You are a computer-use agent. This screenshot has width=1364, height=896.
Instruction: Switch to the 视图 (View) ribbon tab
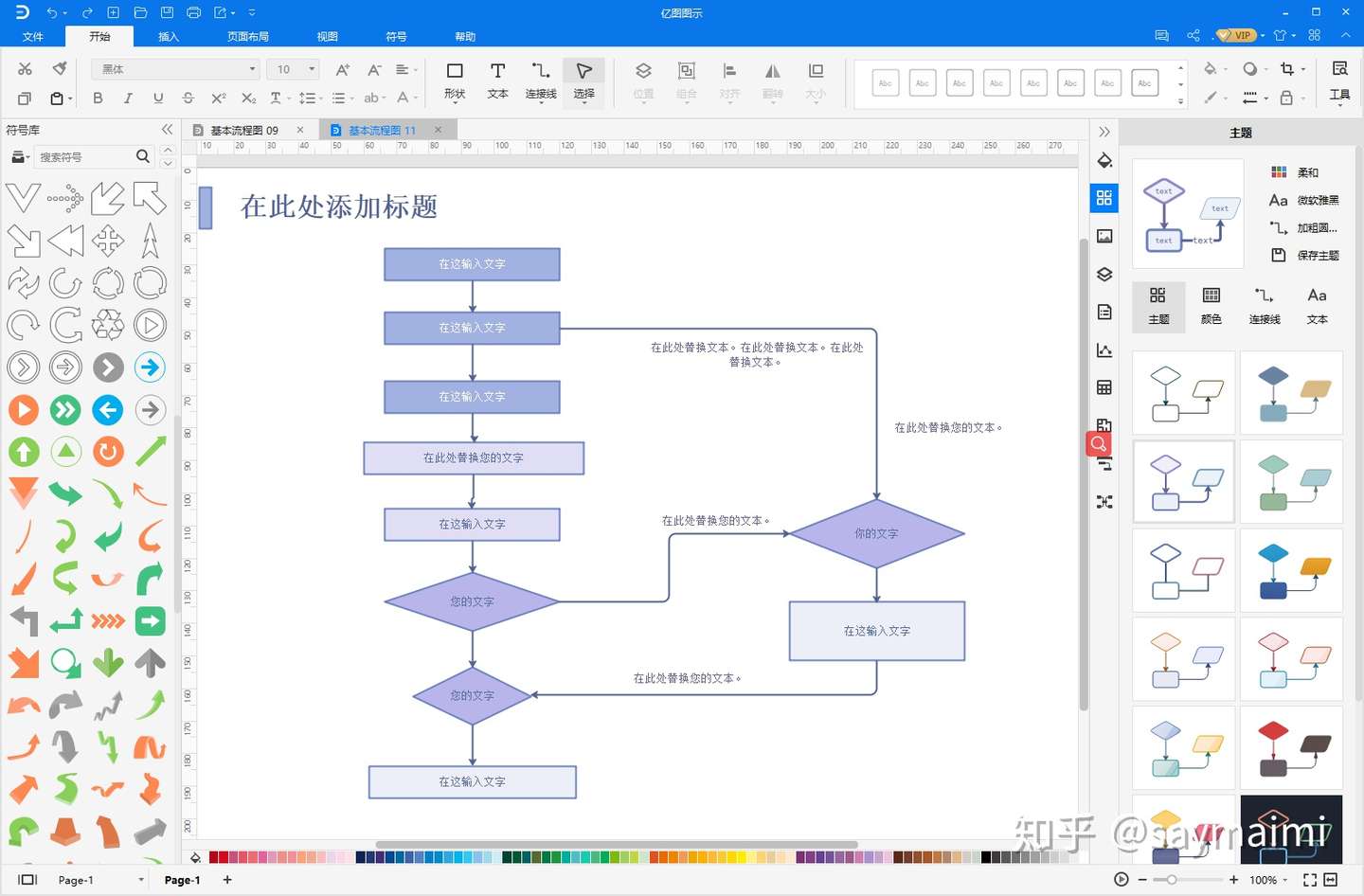[x=328, y=36]
